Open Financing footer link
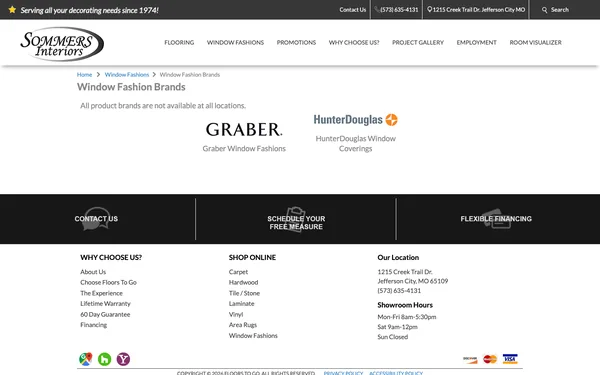 pyautogui.click(x=93, y=325)
